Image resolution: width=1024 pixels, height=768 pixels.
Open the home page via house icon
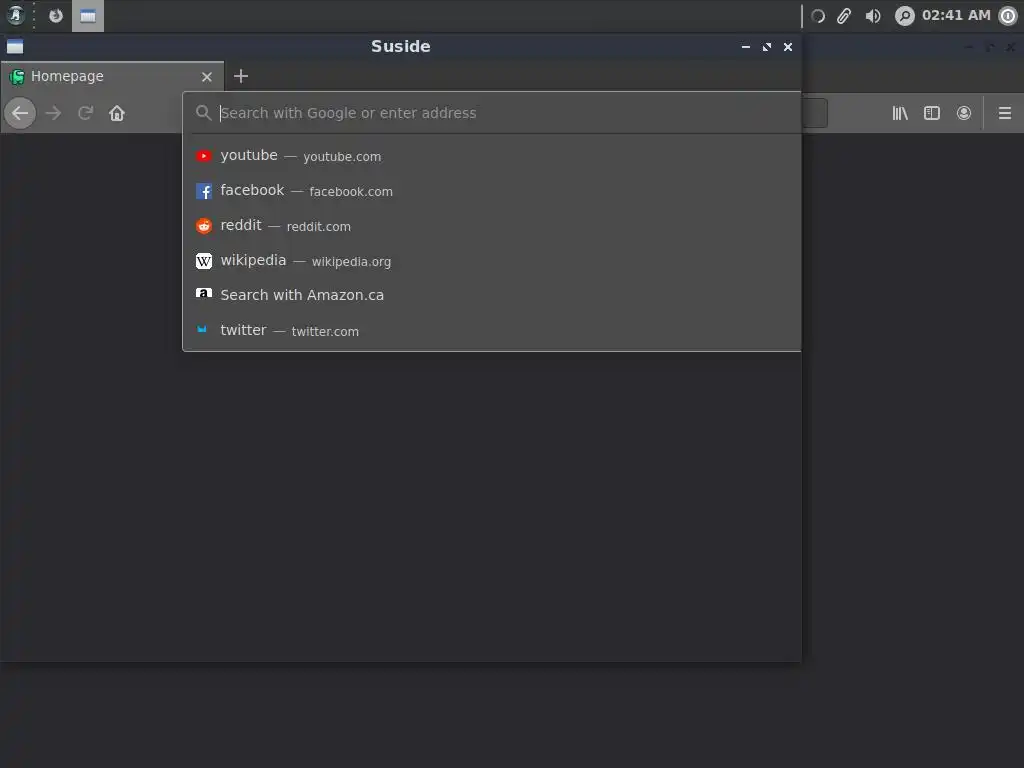pyautogui.click(x=117, y=113)
